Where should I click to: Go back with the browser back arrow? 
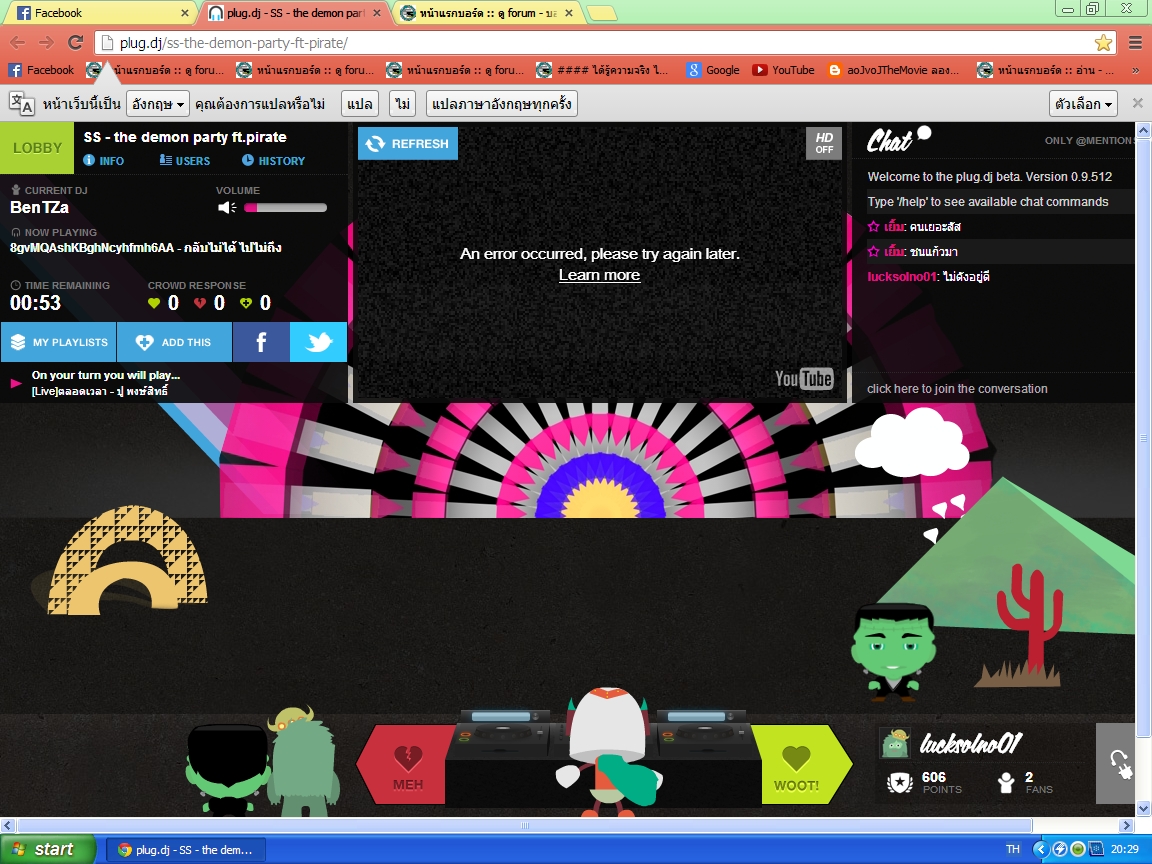(18, 43)
